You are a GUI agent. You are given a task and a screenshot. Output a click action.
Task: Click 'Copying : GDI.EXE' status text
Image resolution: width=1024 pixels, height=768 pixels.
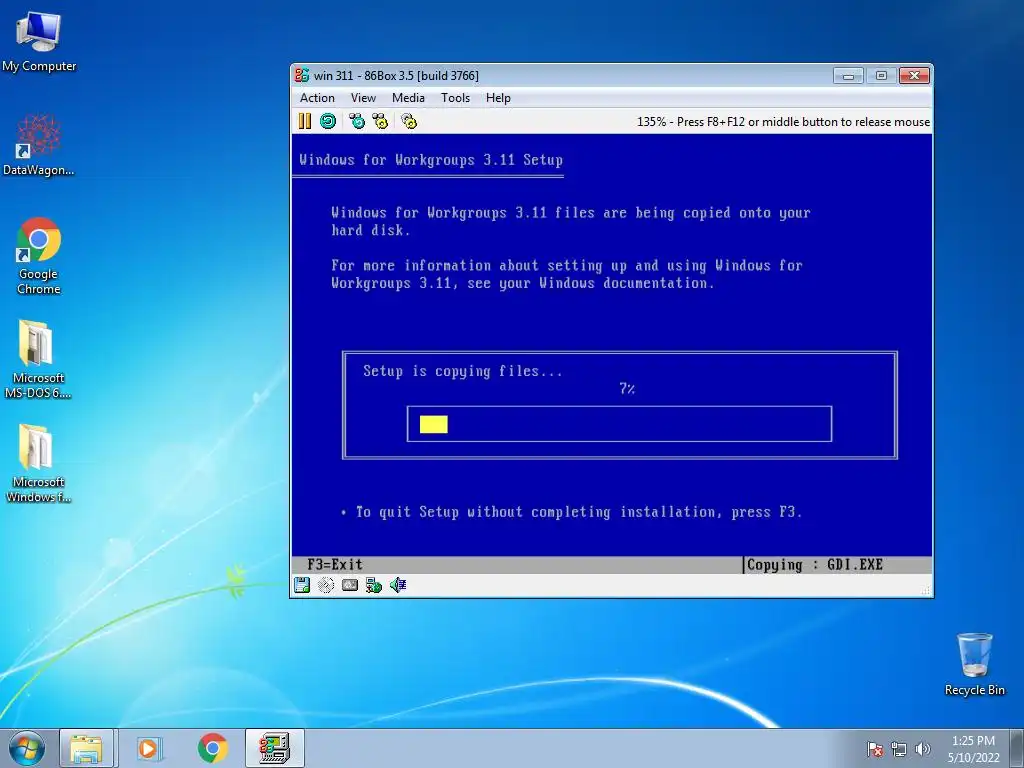pyautogui.click(x=814, y=564)
